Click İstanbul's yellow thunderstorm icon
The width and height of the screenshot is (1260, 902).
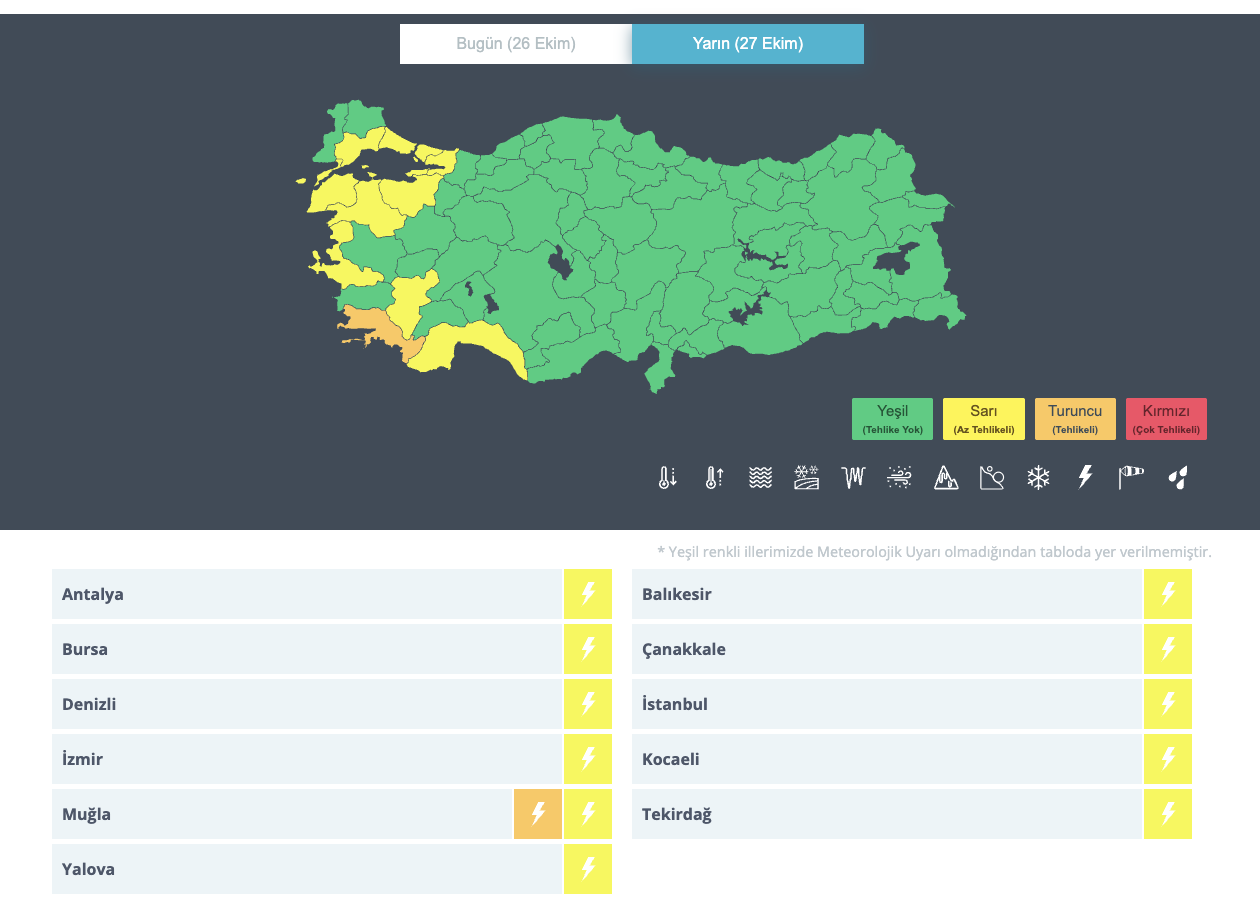click(x=1168, y=704)
